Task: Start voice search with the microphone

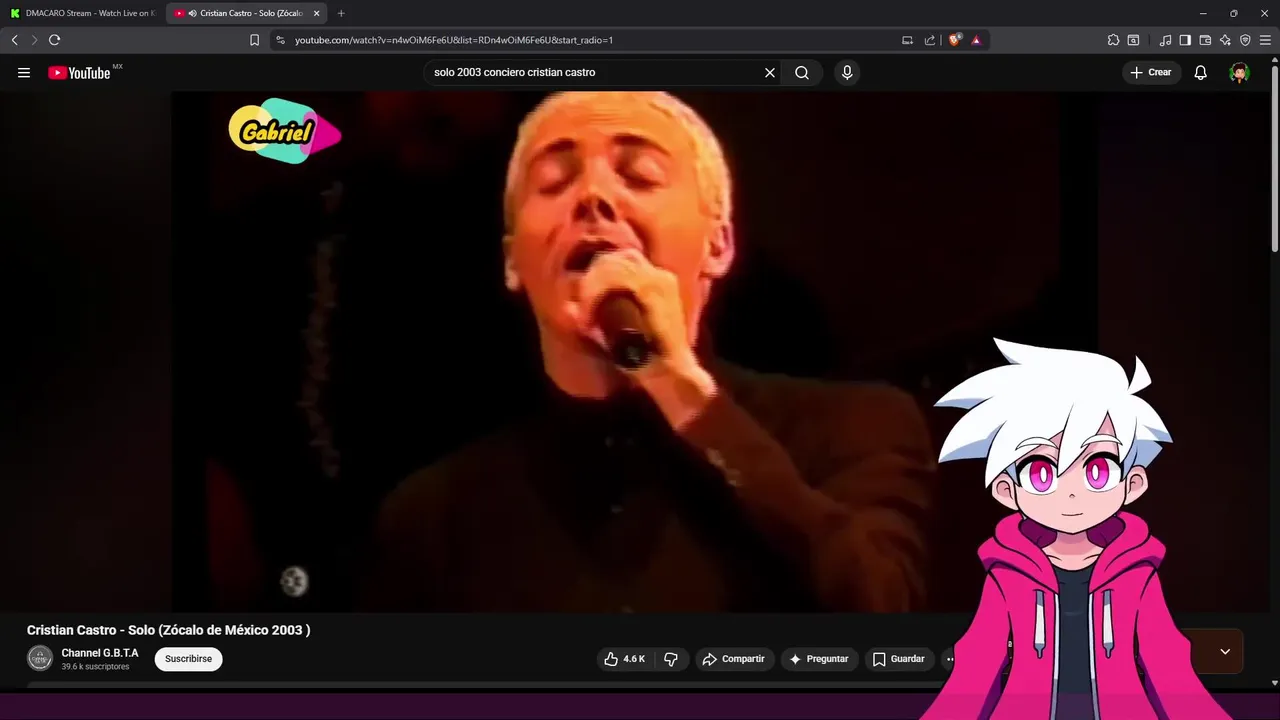Action: pos(847,72)
